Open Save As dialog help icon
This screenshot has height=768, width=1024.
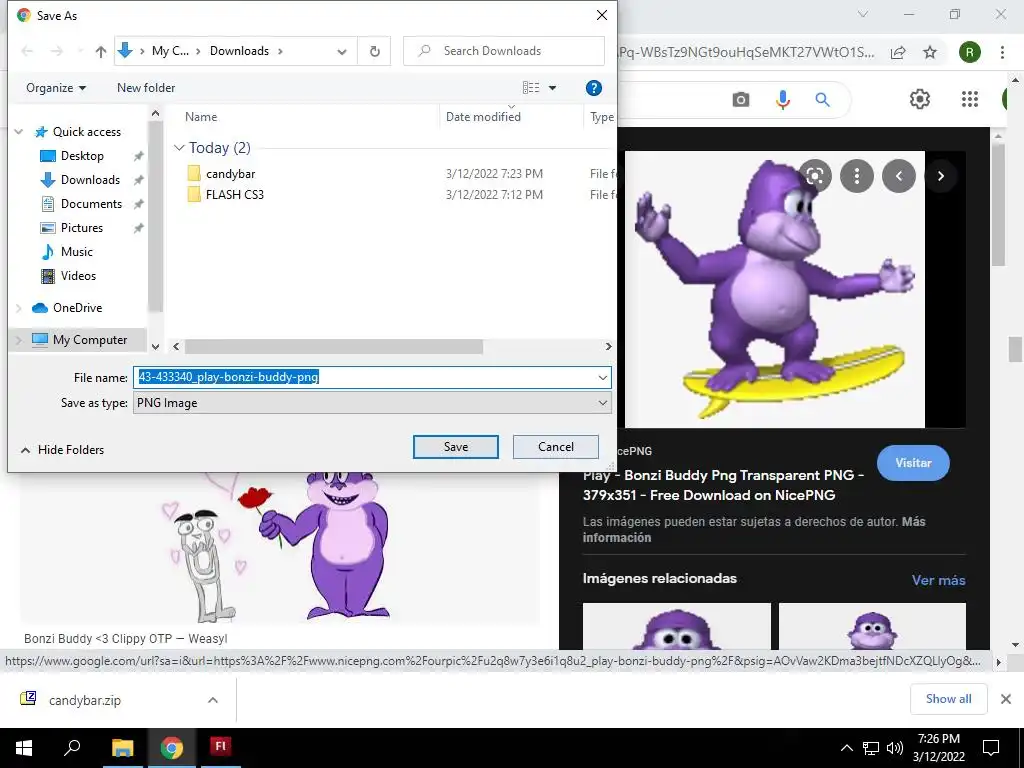point(594,88)
